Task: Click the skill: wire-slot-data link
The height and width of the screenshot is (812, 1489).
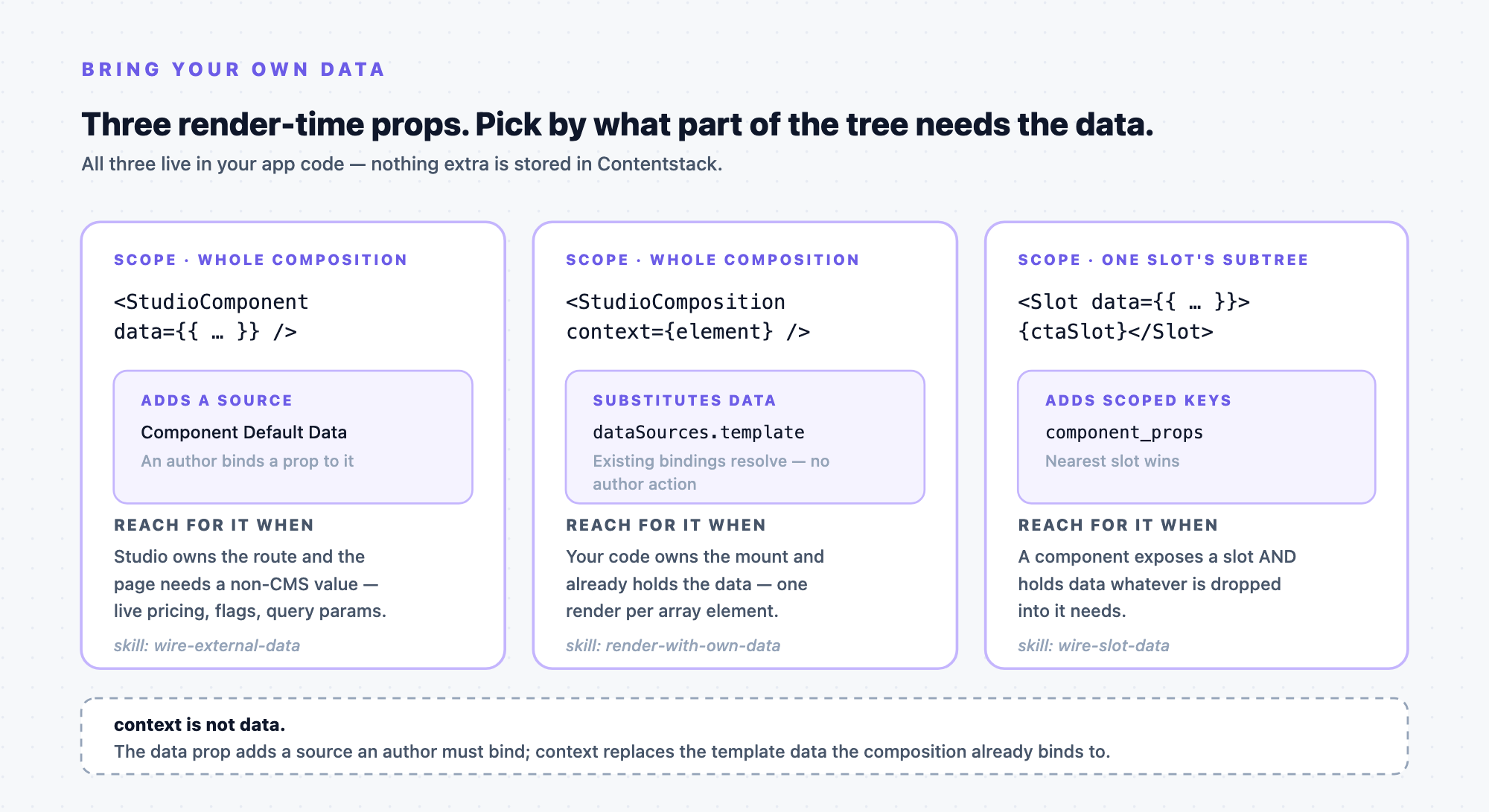Action: [x=1094, y=645]
